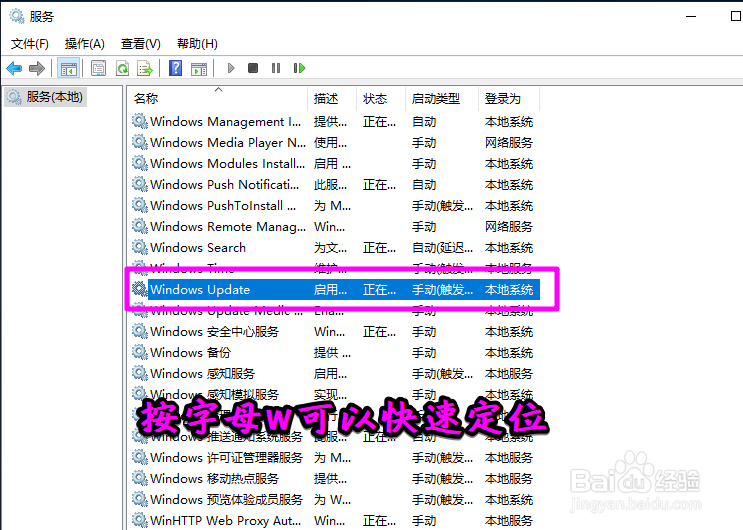This screenshot has width=743, height=530.
Task: Click the Services gear icon in title bar
Action: click(x=17, y=16)
